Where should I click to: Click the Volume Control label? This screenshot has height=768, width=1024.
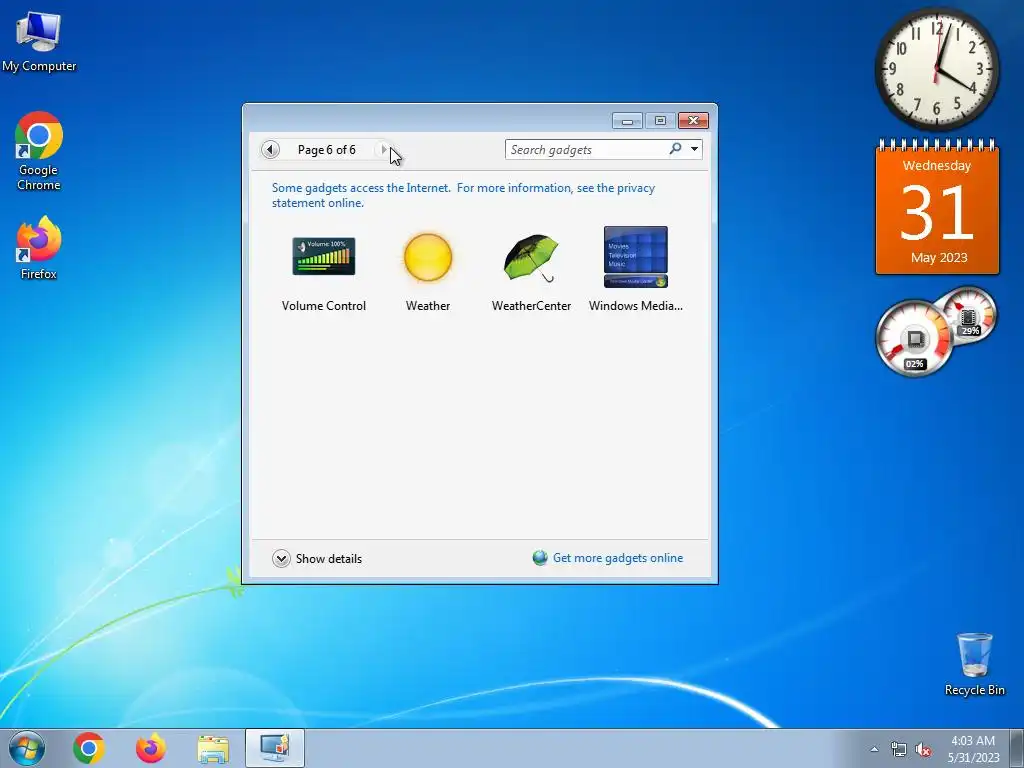[323, 306]
